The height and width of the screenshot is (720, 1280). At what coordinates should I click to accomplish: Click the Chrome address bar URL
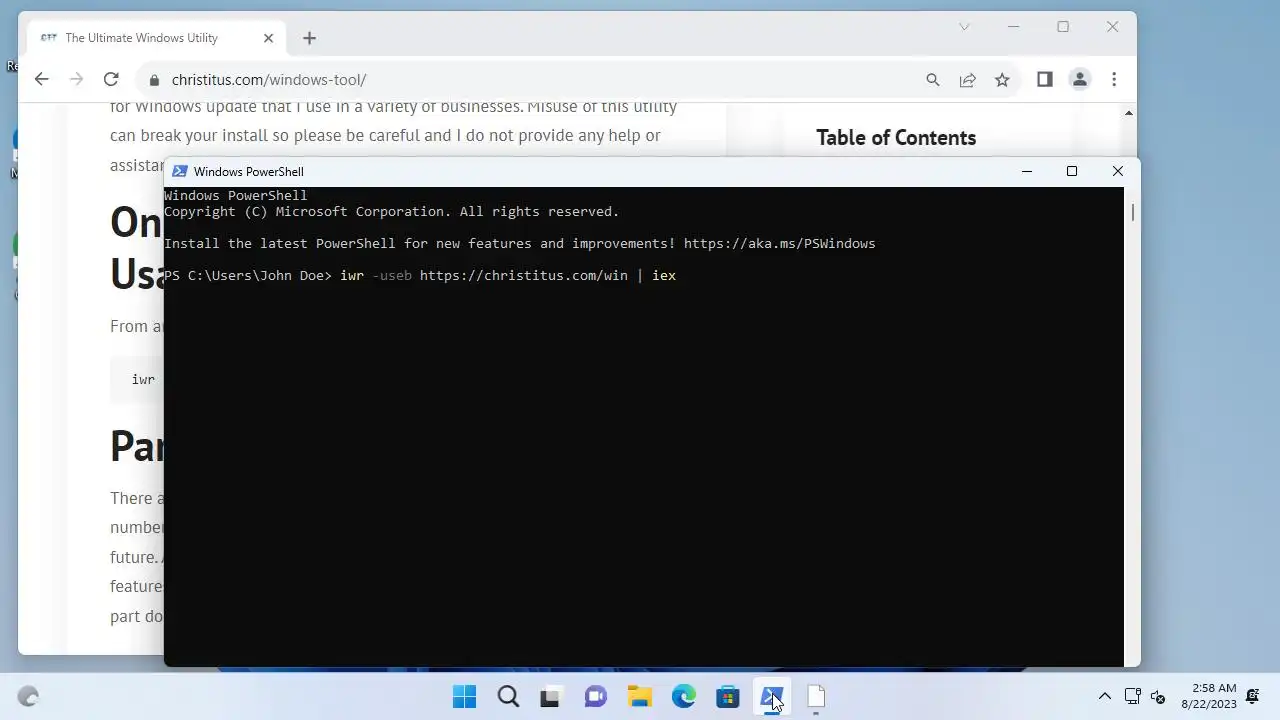269,80
